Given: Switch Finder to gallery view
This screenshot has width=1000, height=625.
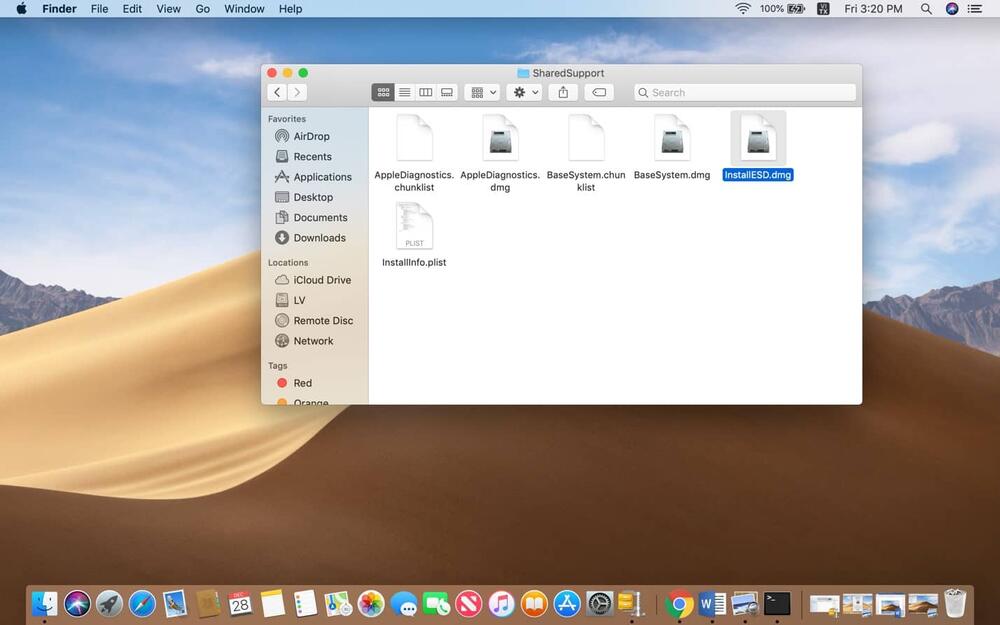Looking at the screenshot, I should [447, 92].
